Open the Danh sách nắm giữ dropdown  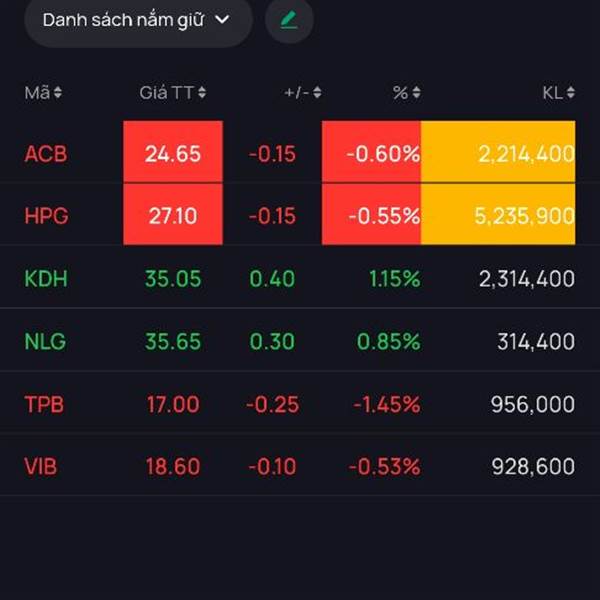pos(137,20)
